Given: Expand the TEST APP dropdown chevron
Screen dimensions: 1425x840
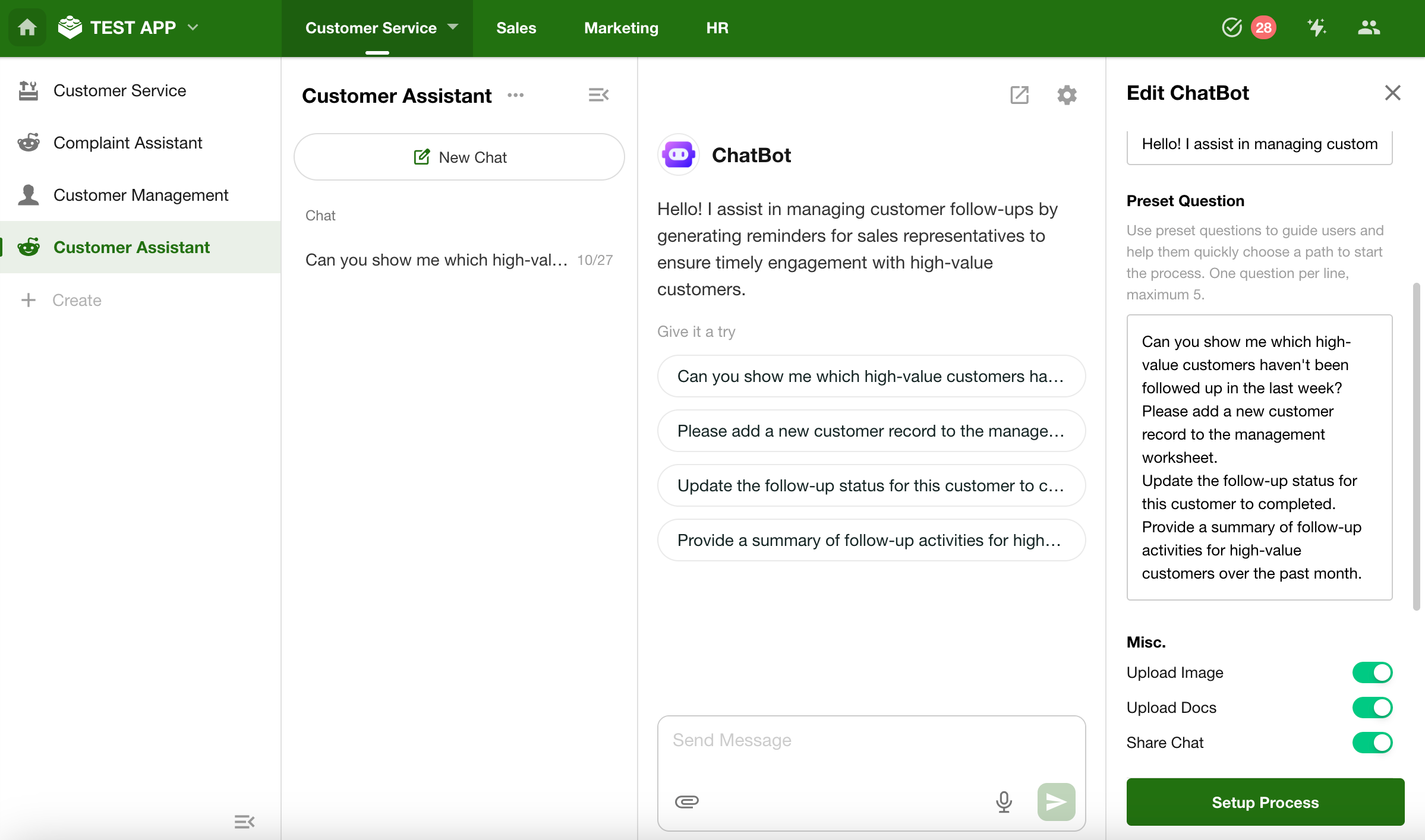Looking at the screenshot, I should coord(193,27).
